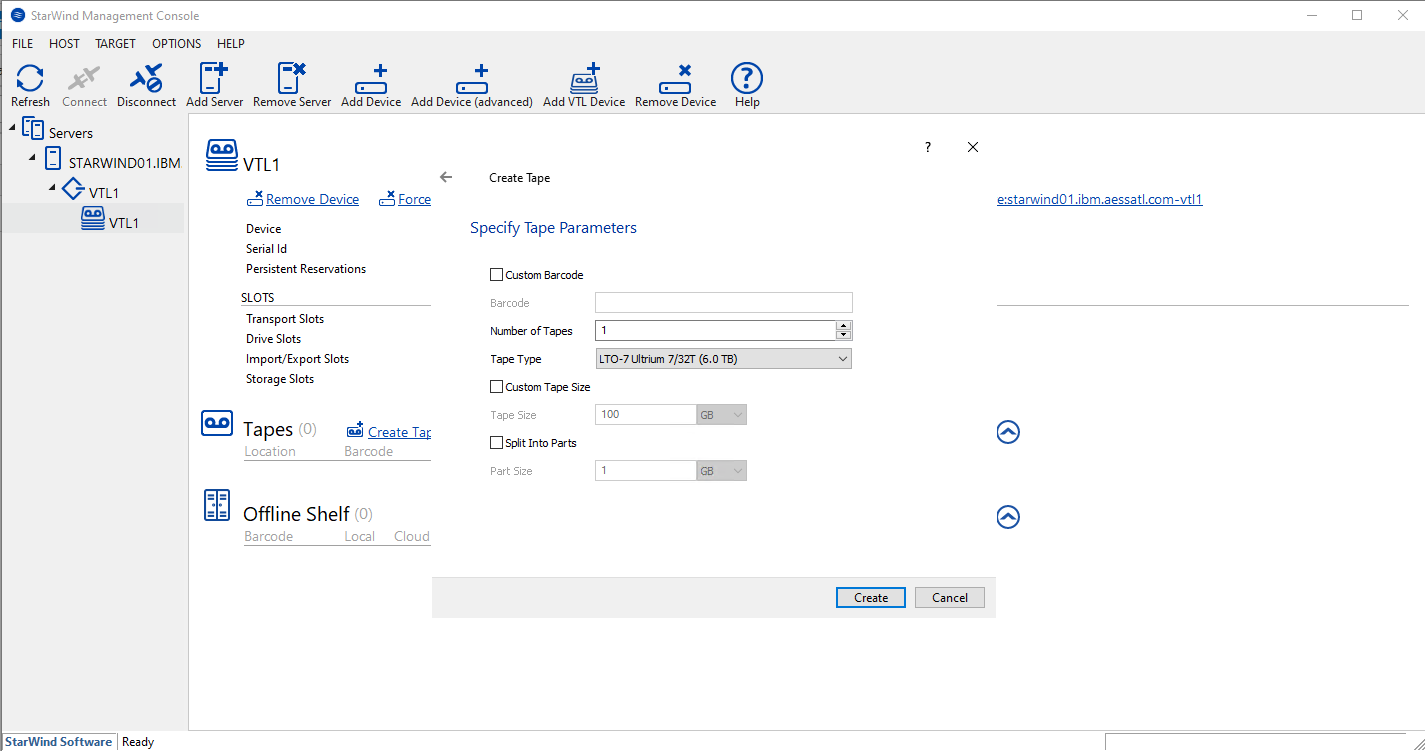Click the Barcode input field

coord(723,302)
